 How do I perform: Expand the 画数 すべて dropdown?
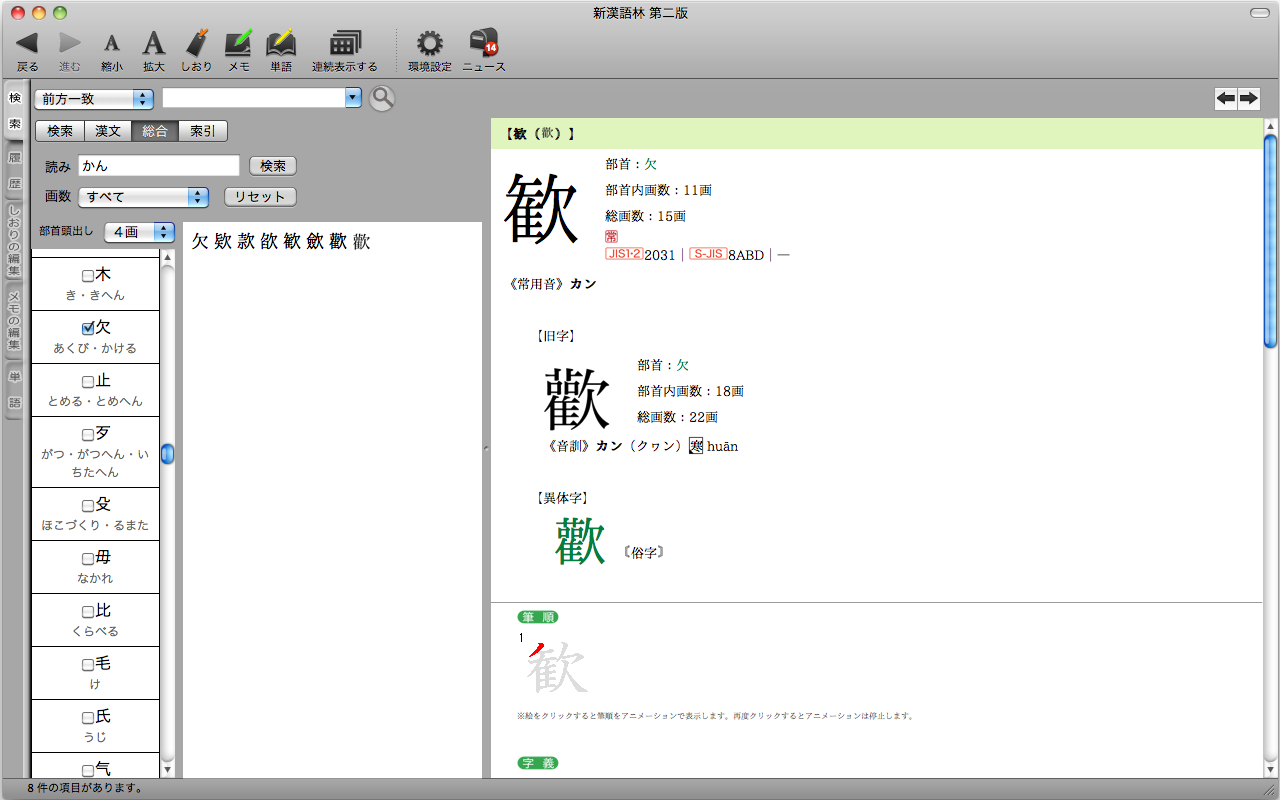(144, 197)
